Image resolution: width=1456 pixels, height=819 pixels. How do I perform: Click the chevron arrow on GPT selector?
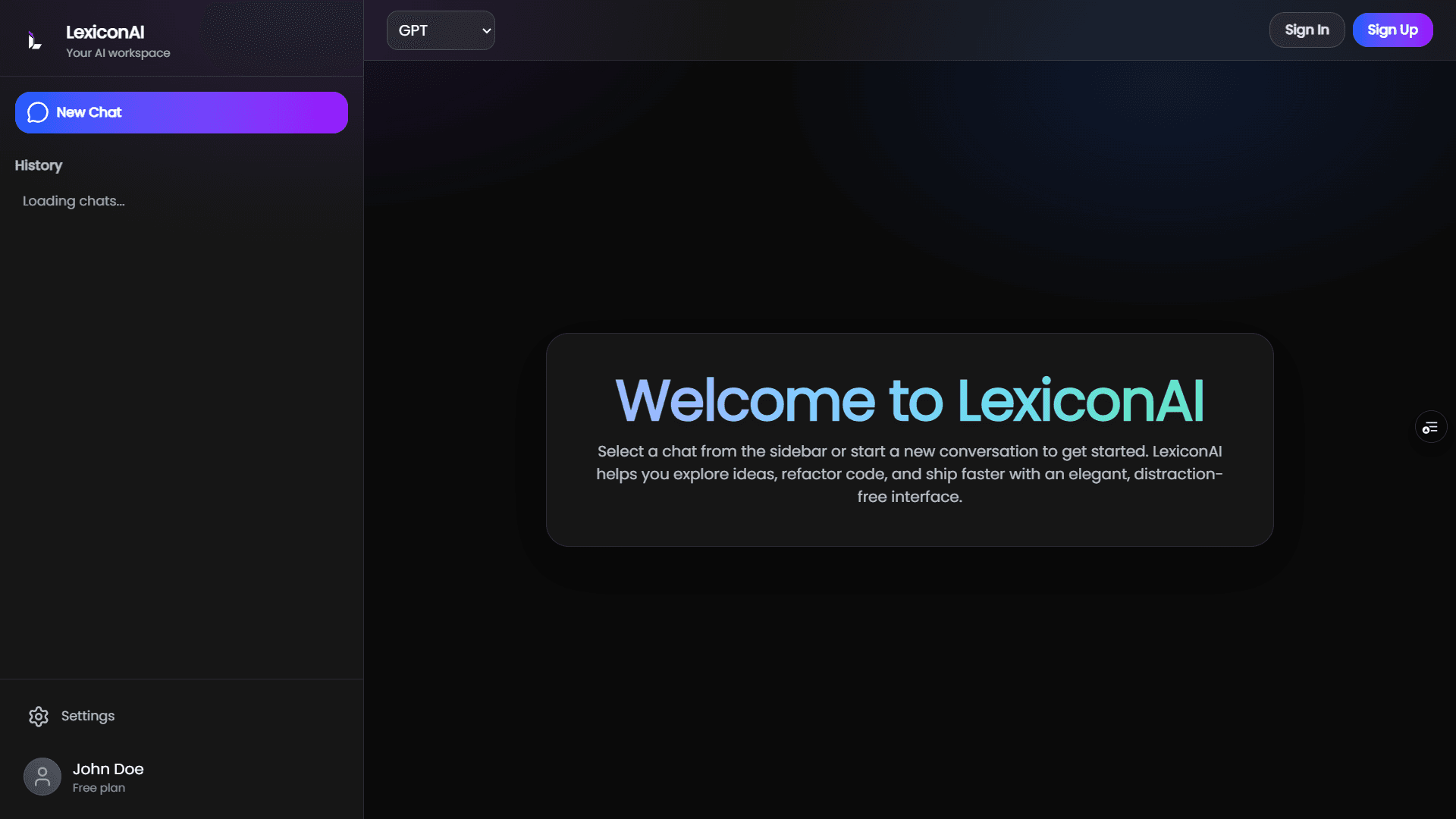coord(485,31)
